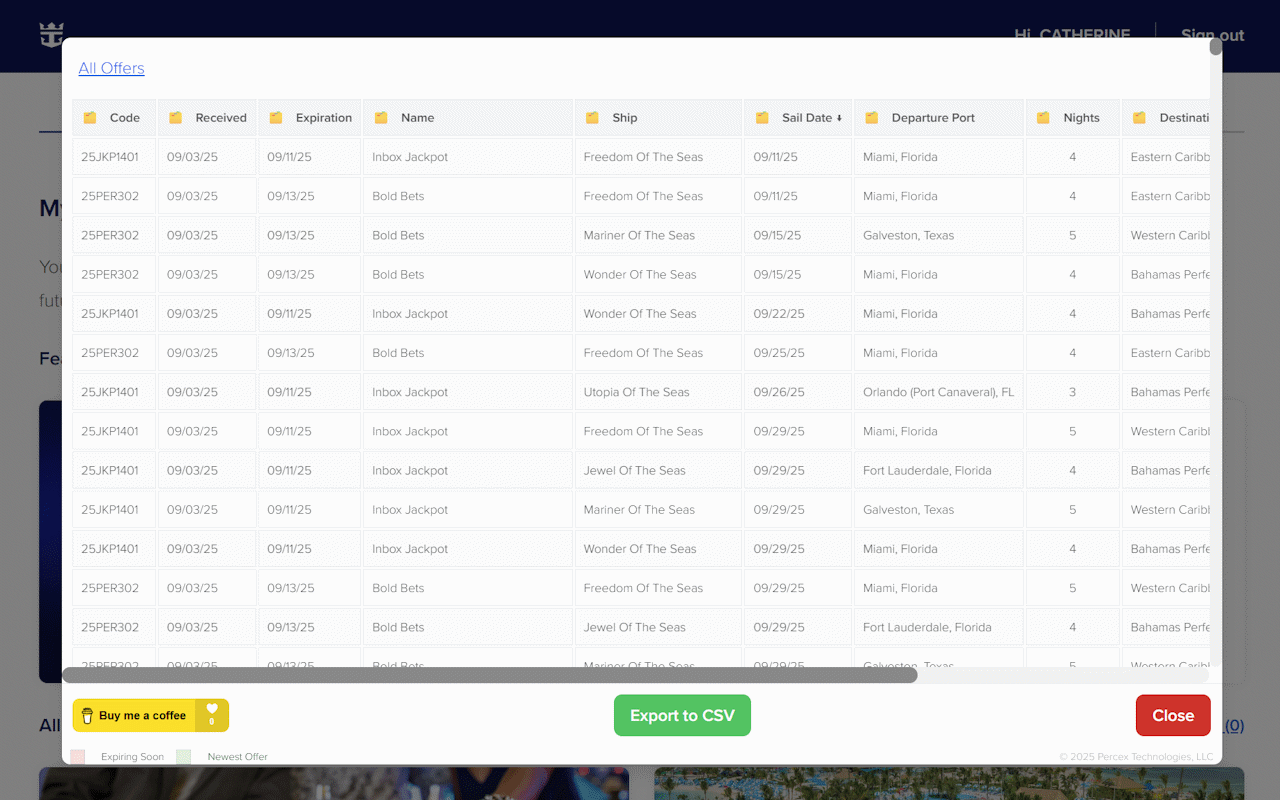Click code 25JKP1401 in Utopia Of The Seas row
The image size is (1280, 800).
(x=114, y=392)
